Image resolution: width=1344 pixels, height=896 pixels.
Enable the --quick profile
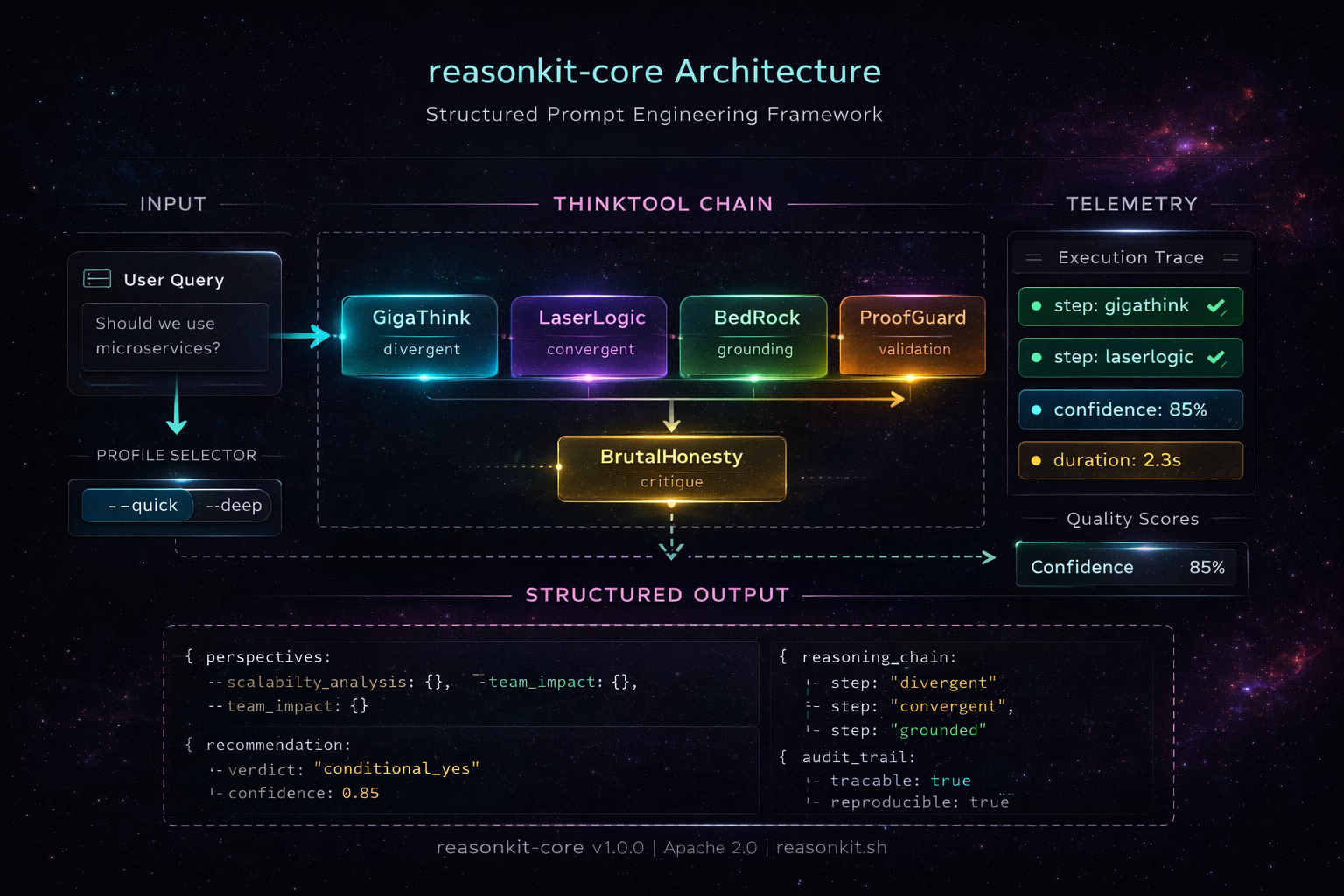click(137, 505)
